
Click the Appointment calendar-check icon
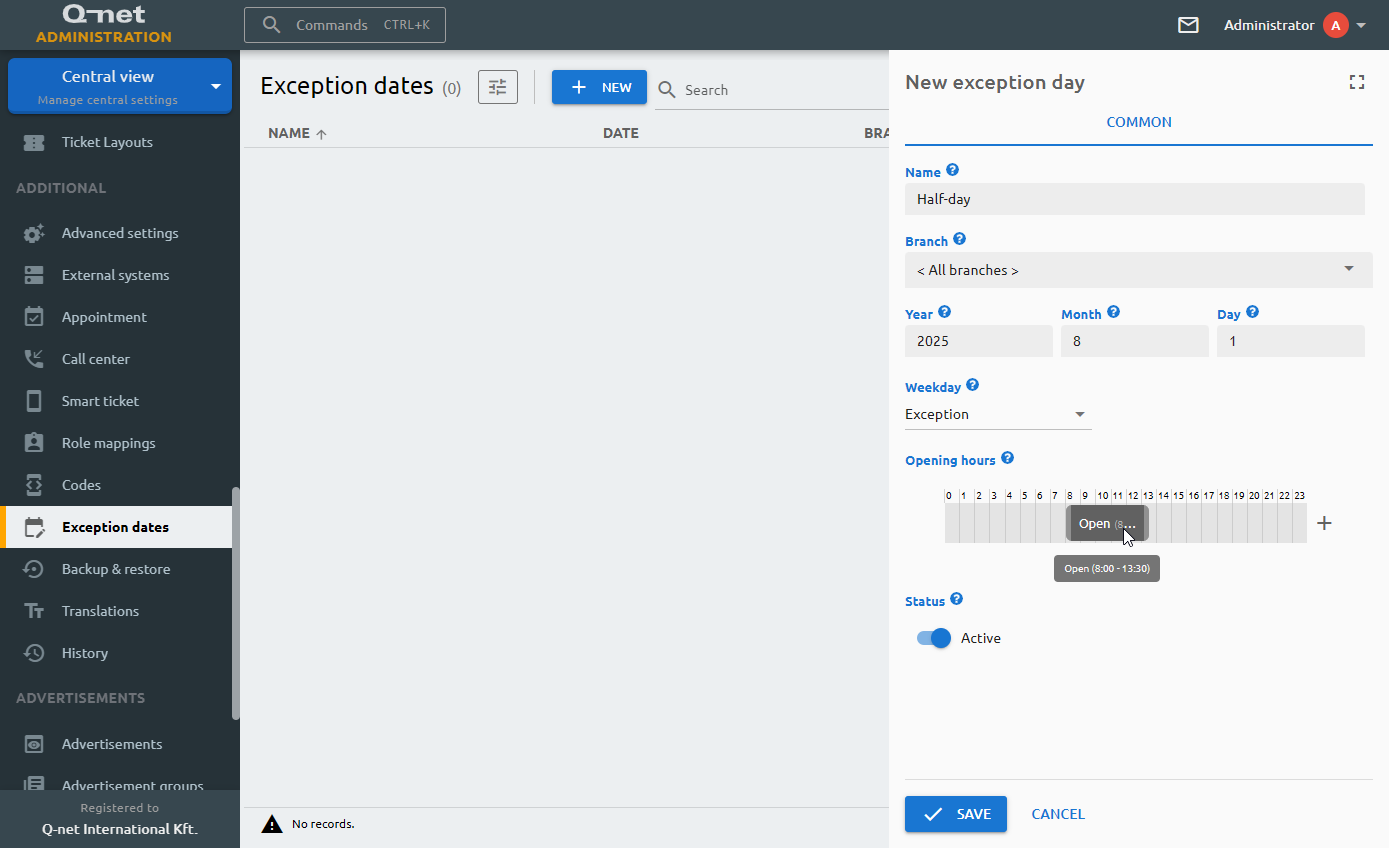tap(34, 317)
